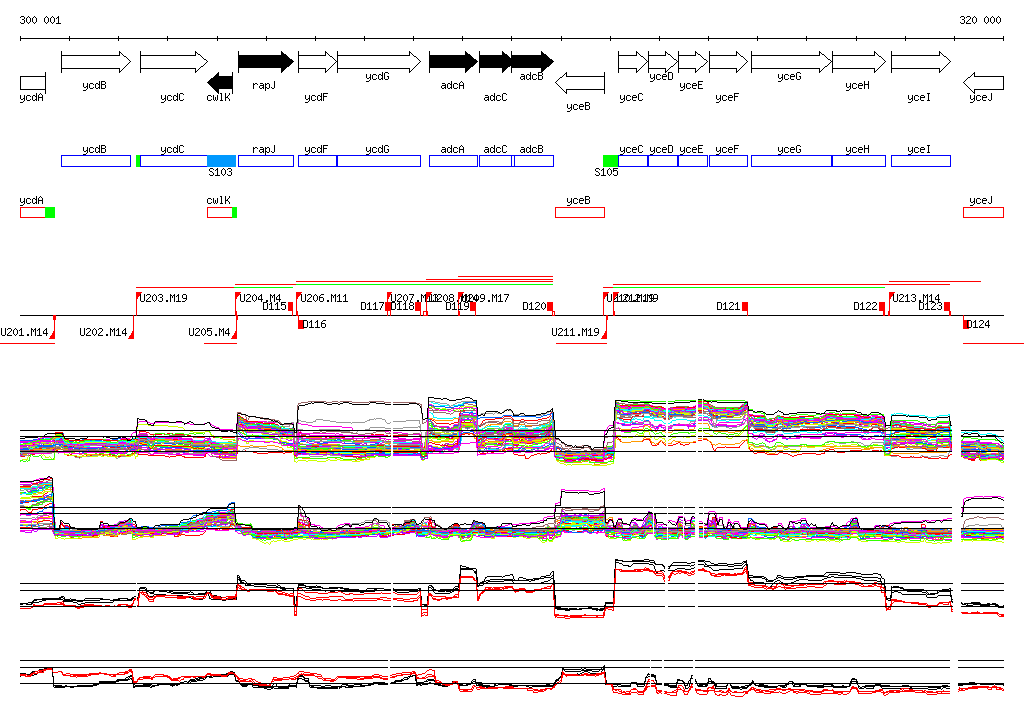1024x714 pixels.
Task: Select the black adcB gene arrow
Action: click(532, 62)
